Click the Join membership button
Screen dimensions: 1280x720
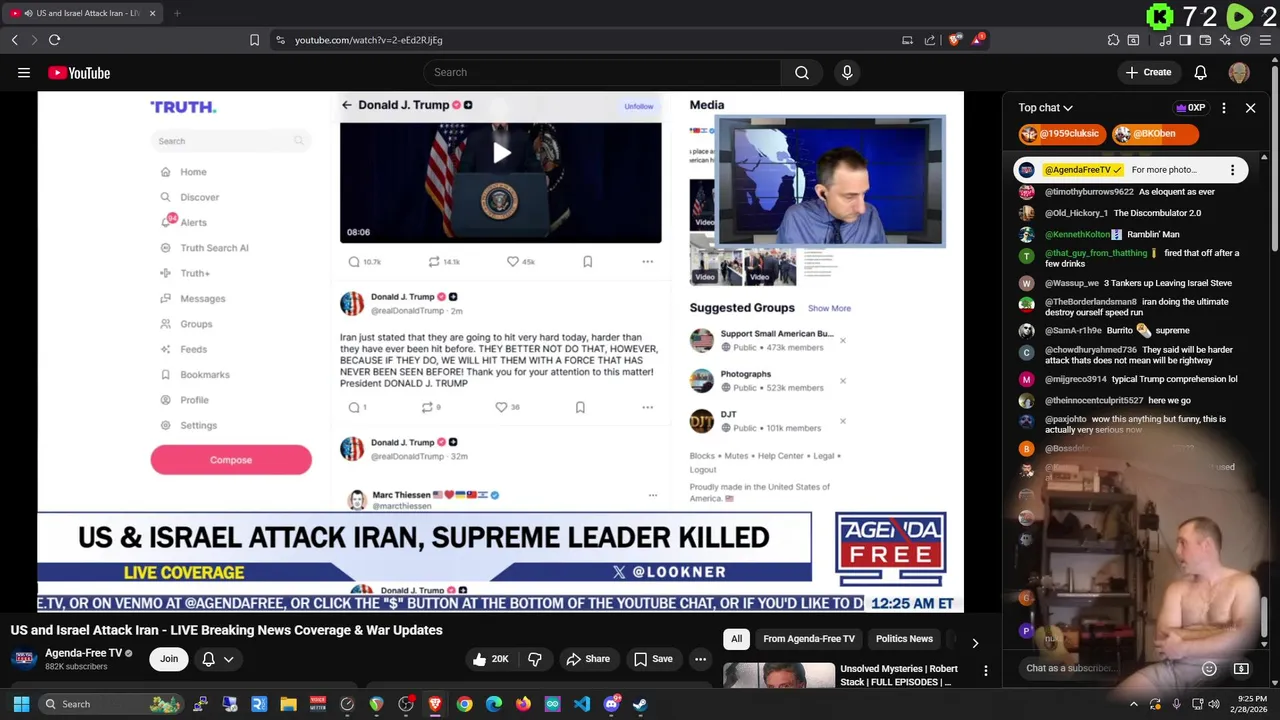[169, 659]
